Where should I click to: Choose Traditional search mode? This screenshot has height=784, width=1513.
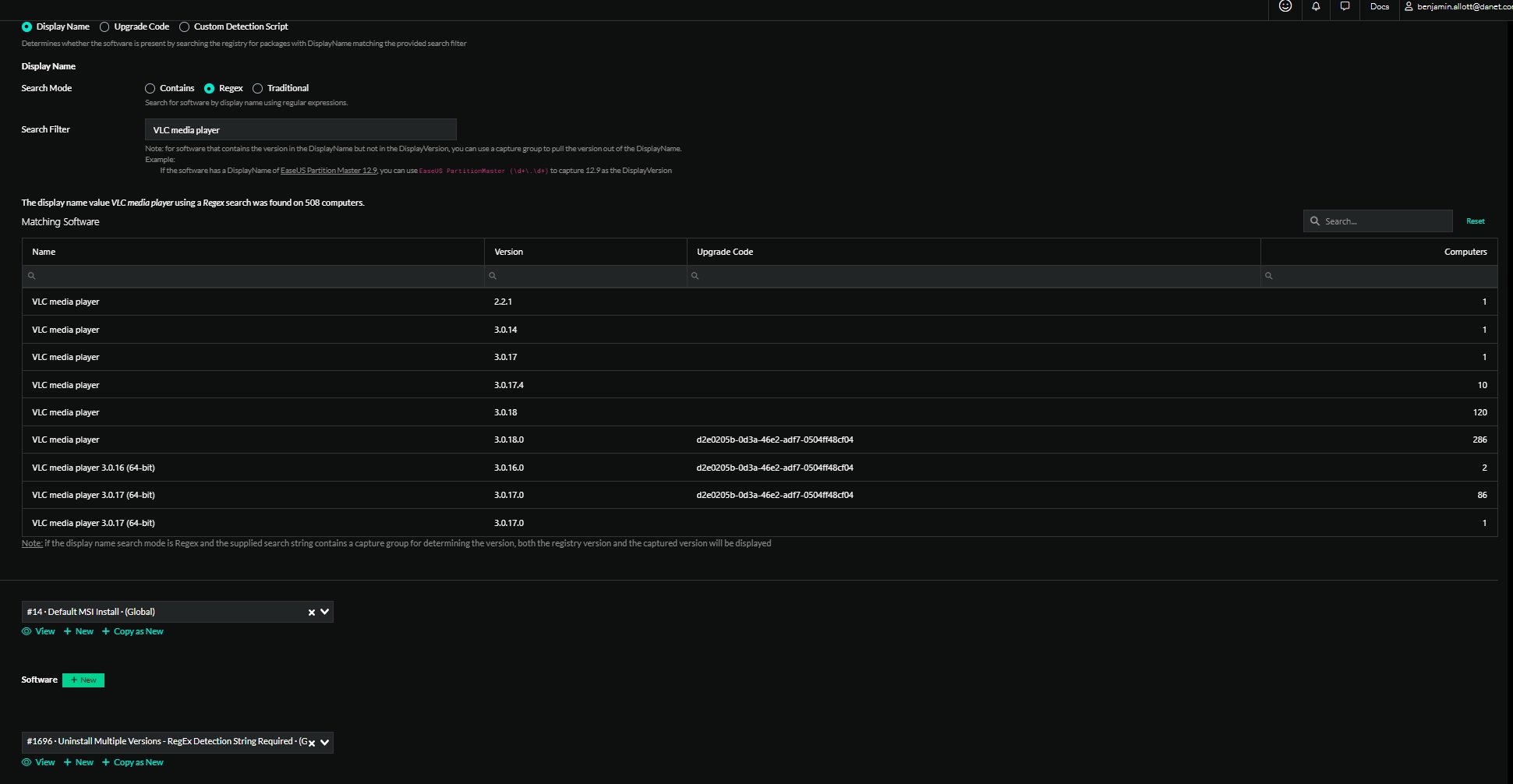281,88
